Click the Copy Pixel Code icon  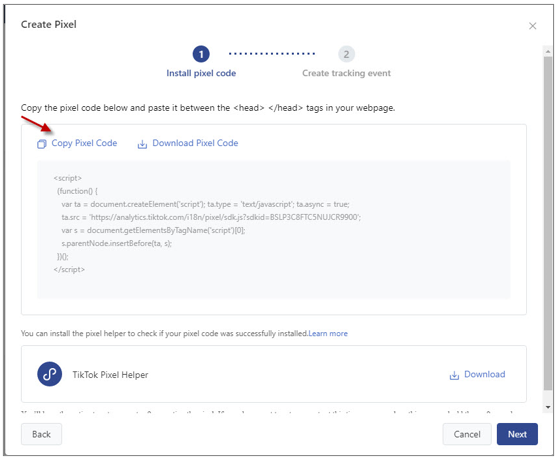(x=42, y=144)
